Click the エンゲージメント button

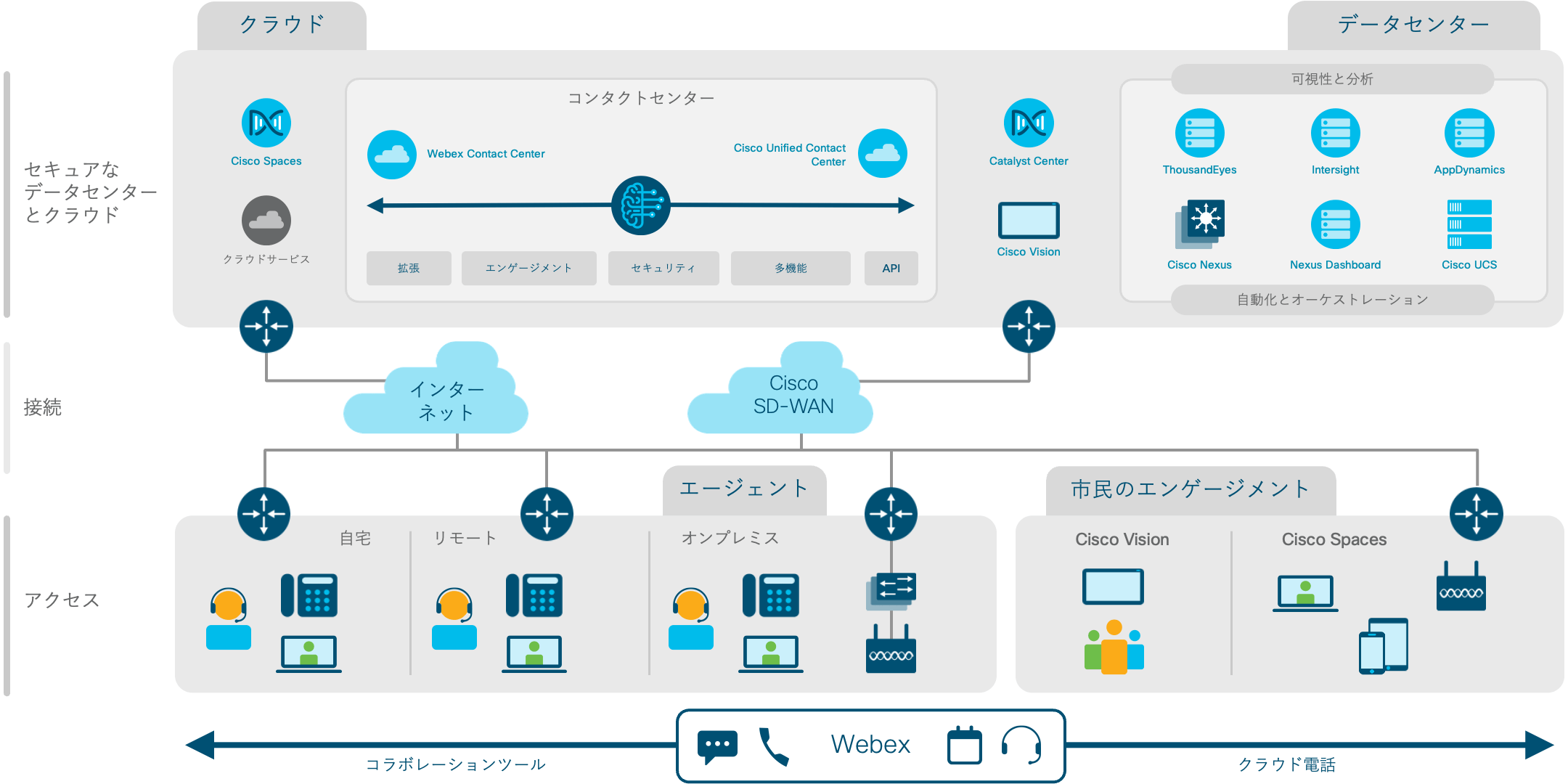(528, 269)
